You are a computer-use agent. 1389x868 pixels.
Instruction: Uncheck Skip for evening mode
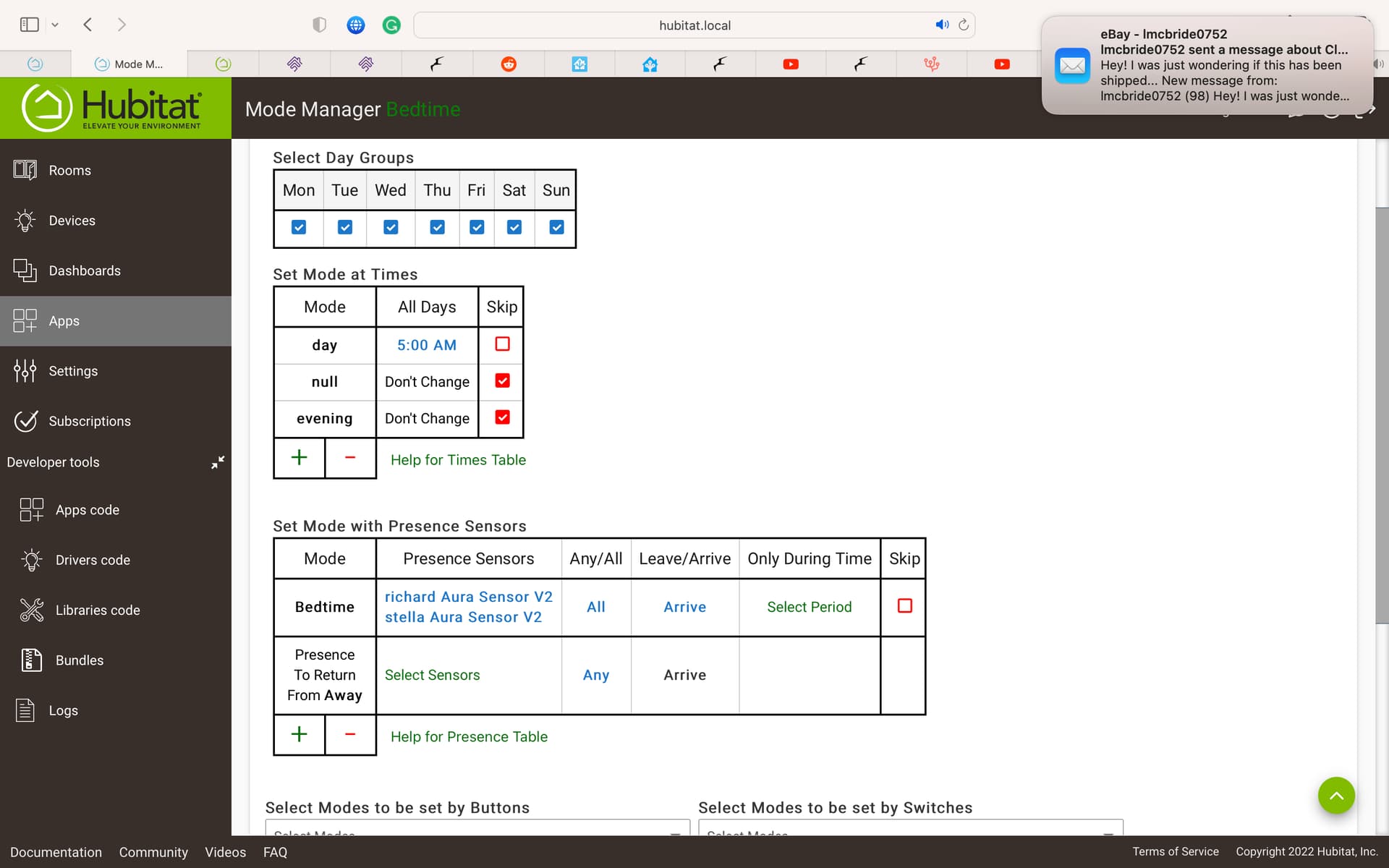[x=502, y=417]
